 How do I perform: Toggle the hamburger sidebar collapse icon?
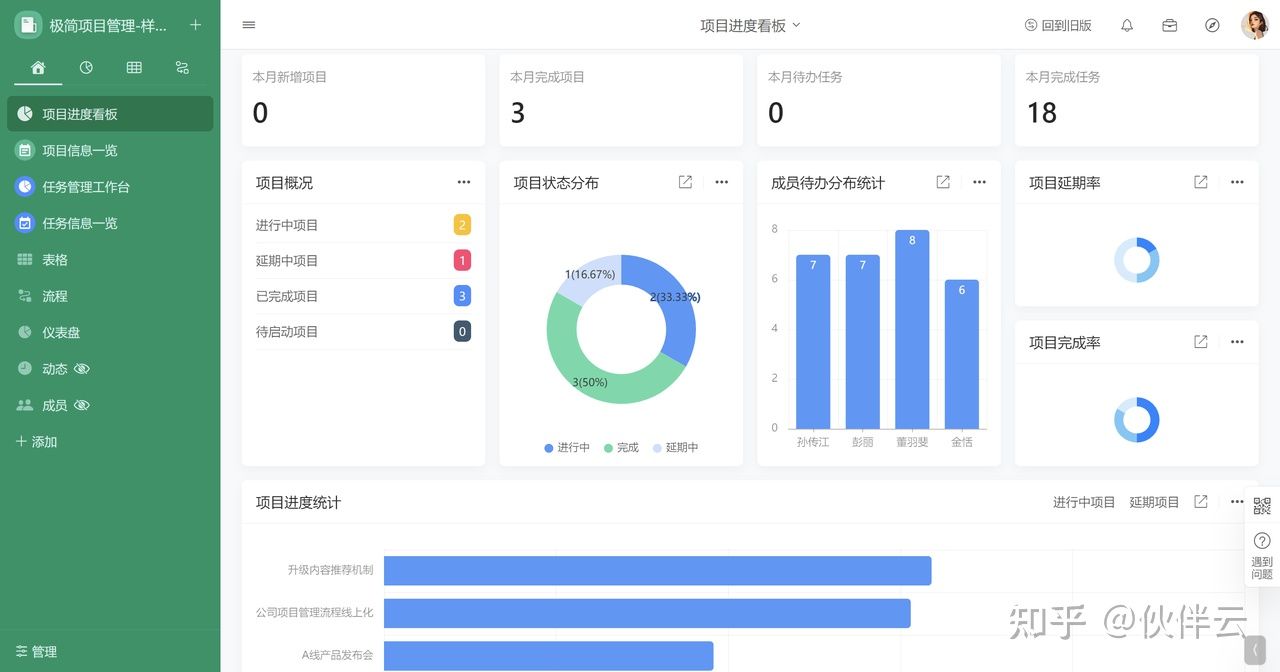[249, 25]
